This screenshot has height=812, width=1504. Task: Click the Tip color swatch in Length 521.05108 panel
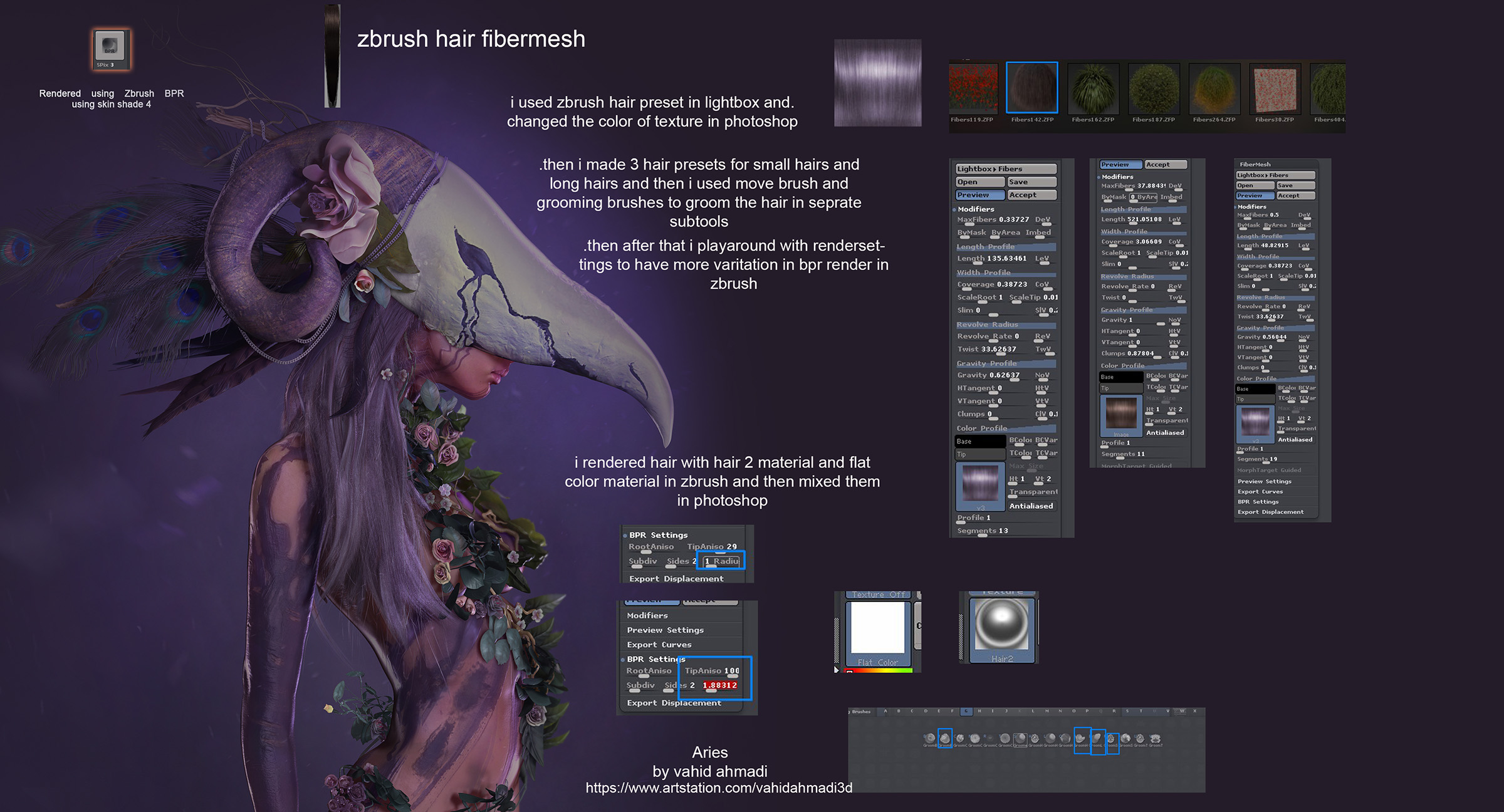point(1120,388)
